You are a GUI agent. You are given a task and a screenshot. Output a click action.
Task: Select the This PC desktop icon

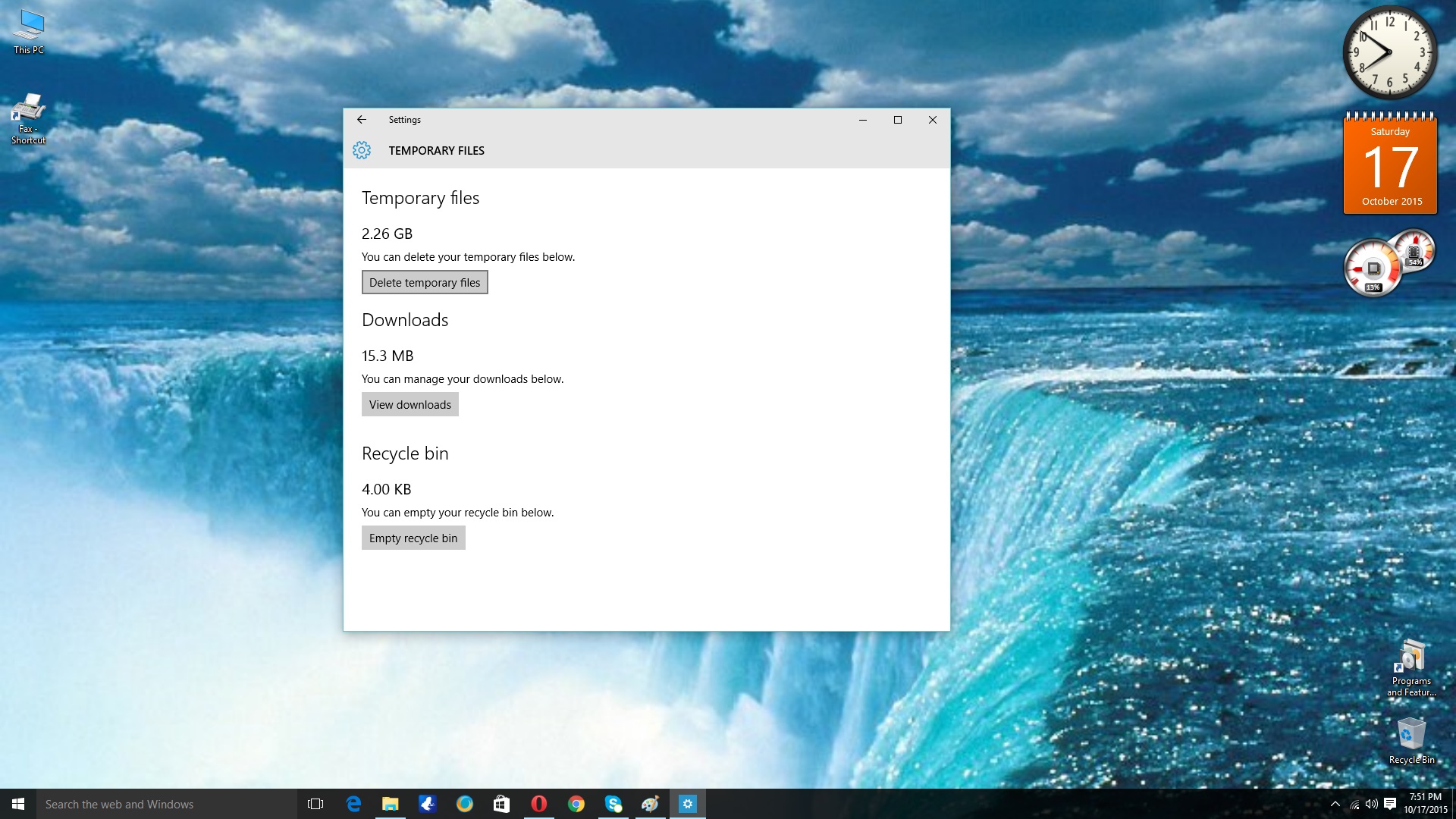pyautogui.click(x=29, y=32)
